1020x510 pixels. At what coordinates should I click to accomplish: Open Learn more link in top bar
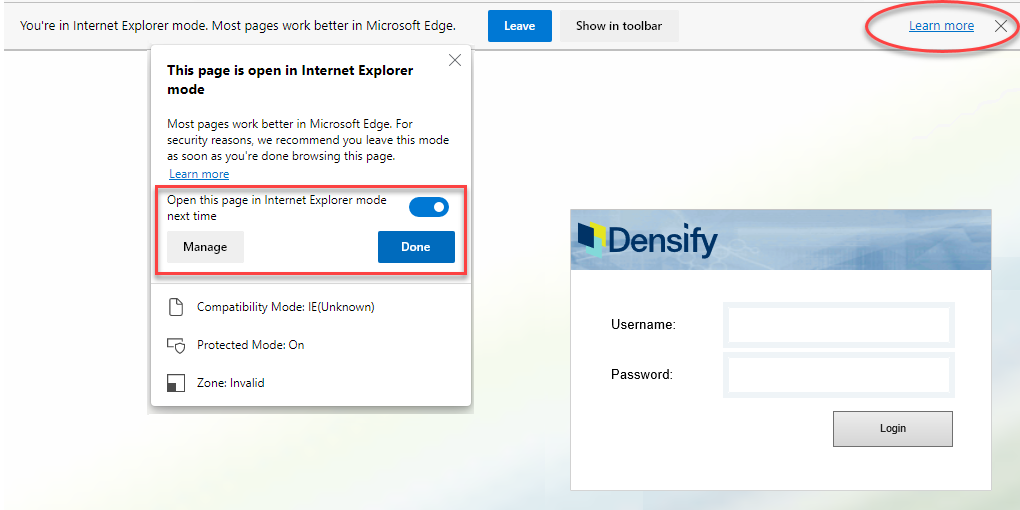(x=941, y=26)
